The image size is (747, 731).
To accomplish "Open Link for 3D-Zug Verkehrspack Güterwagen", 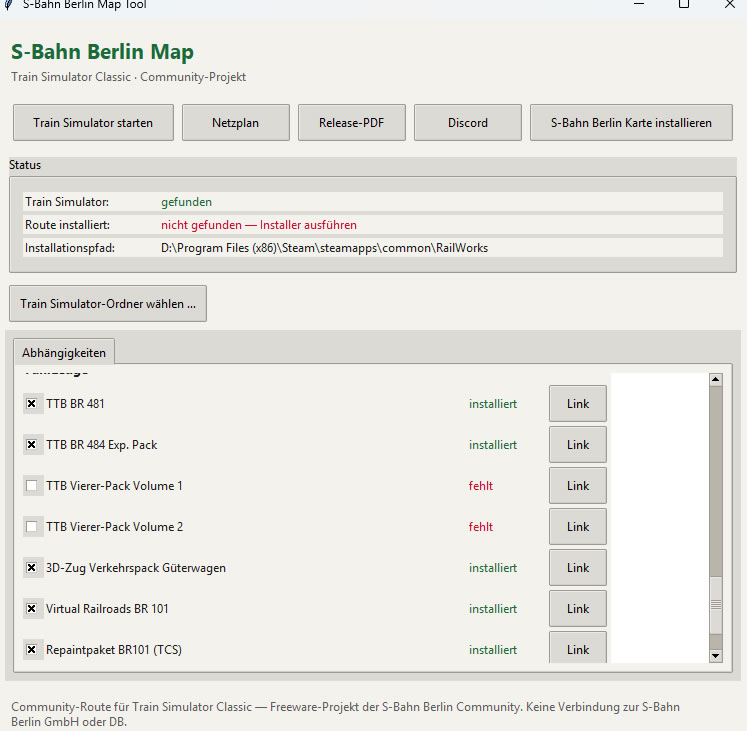I will coord(578,568).
